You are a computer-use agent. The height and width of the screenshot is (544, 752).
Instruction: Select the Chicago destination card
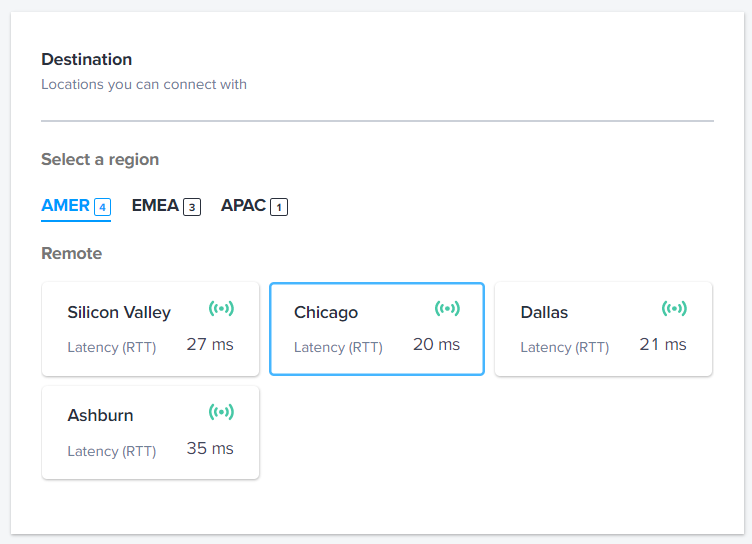coord(377,329)
